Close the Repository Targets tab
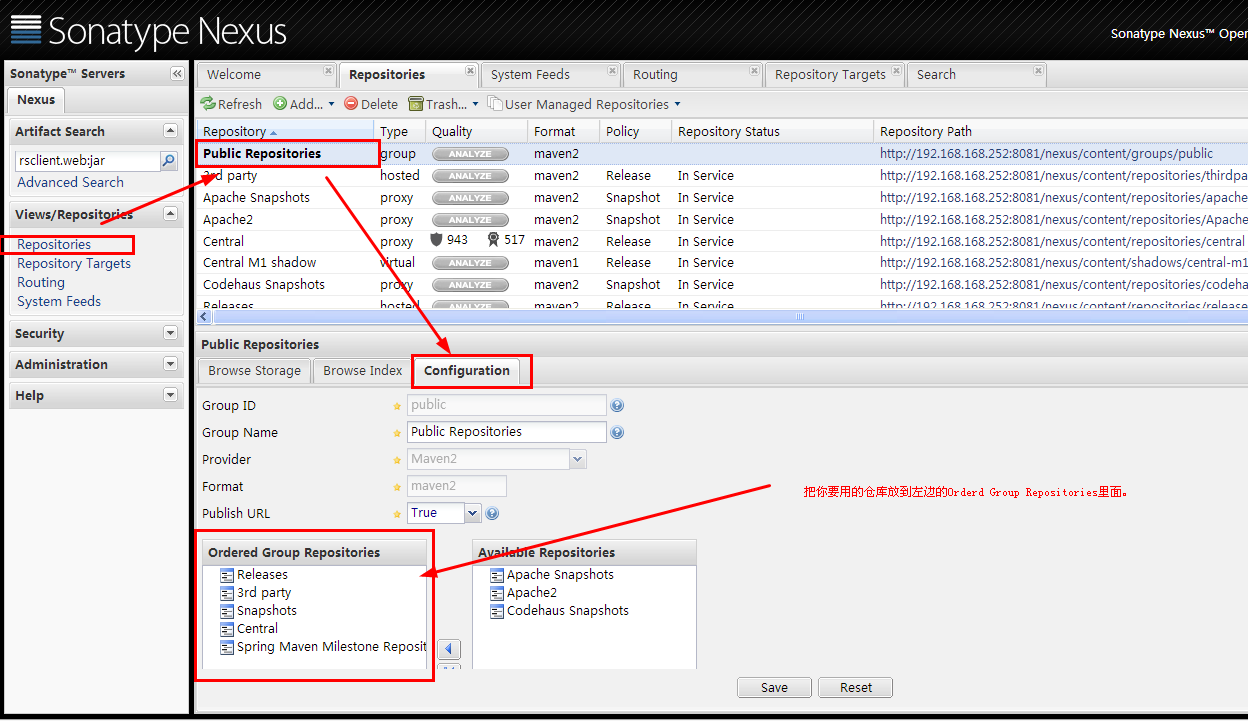 pyautogui.click(x=896, y=70)
